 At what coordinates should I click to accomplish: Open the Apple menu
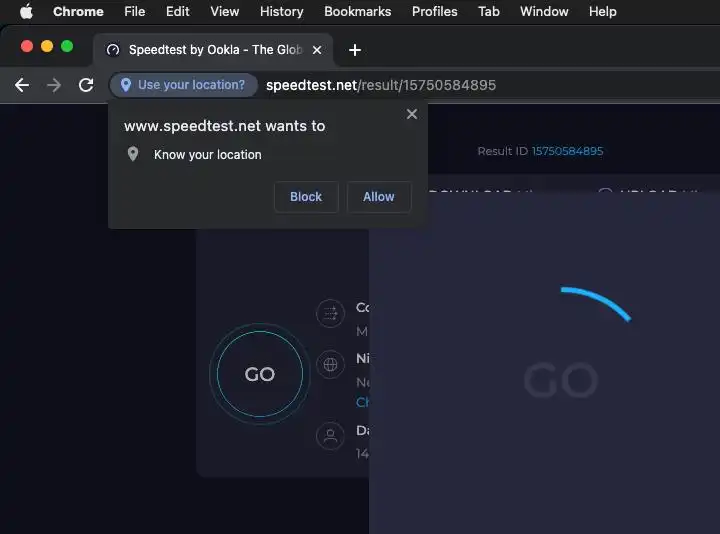[x=26, y=11]
